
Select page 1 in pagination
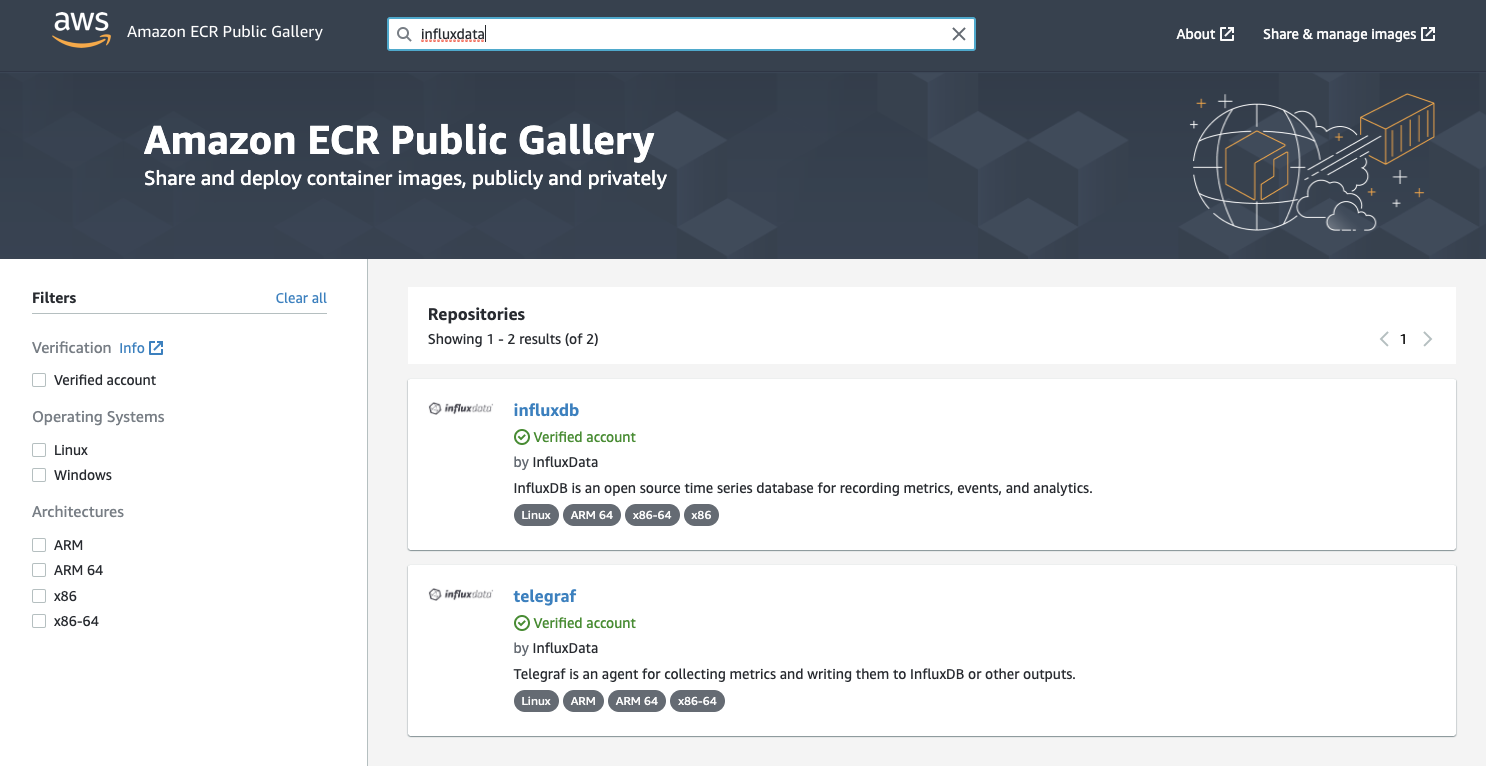(x=1403, y=339)
